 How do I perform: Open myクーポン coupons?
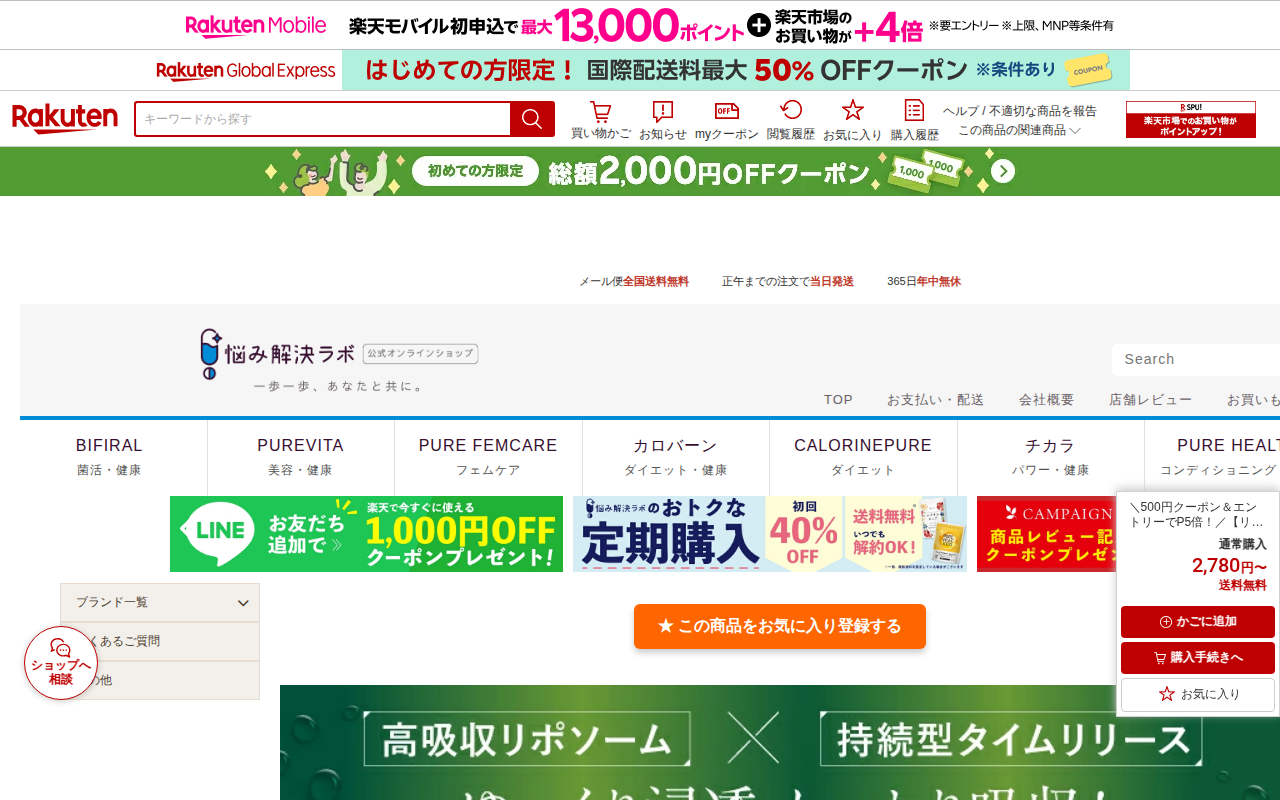tap(727, 120)
